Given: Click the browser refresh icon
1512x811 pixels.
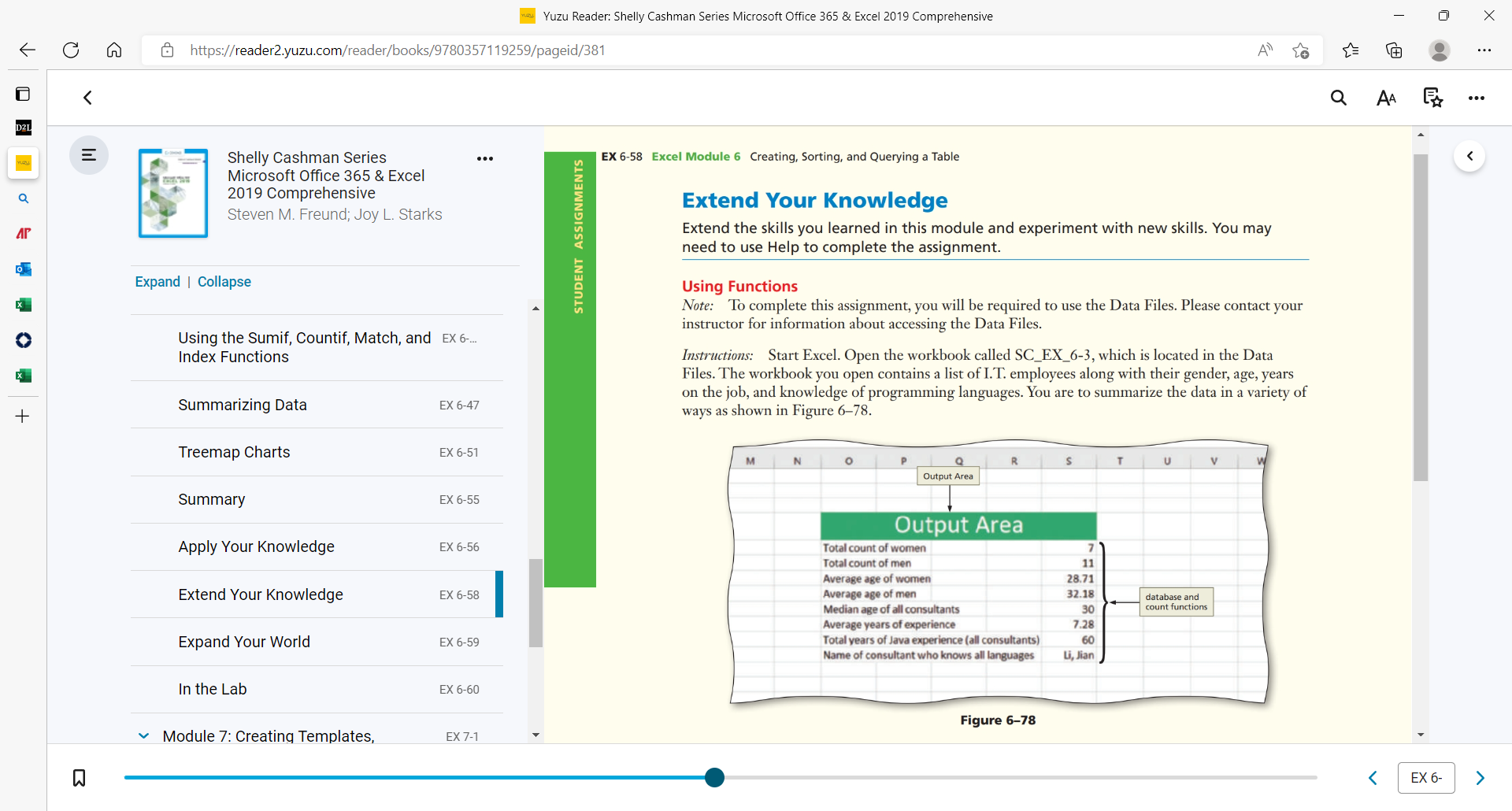Looking at the screenshot, I should point(71,50).
